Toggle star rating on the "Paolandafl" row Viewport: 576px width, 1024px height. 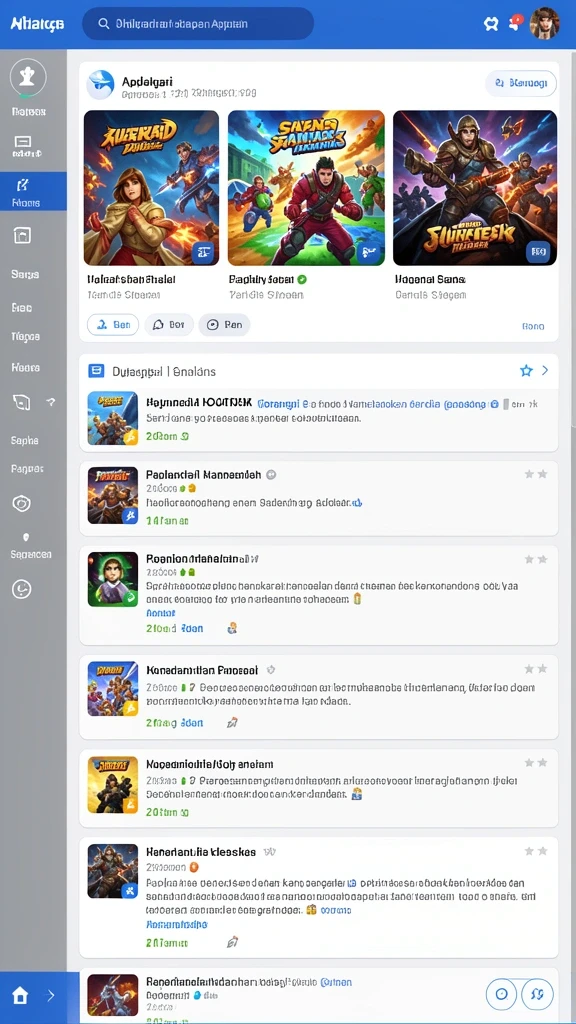point(536,474)
